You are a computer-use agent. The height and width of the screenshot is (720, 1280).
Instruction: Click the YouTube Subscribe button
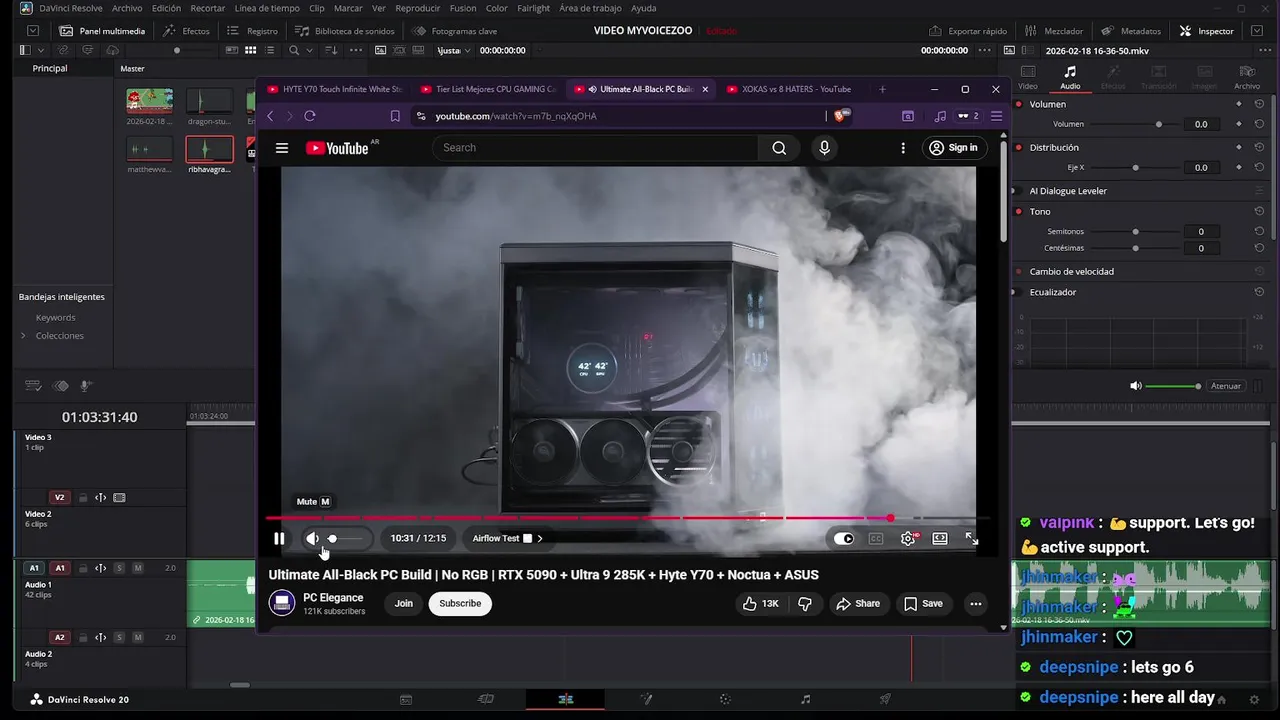point(460,603)
